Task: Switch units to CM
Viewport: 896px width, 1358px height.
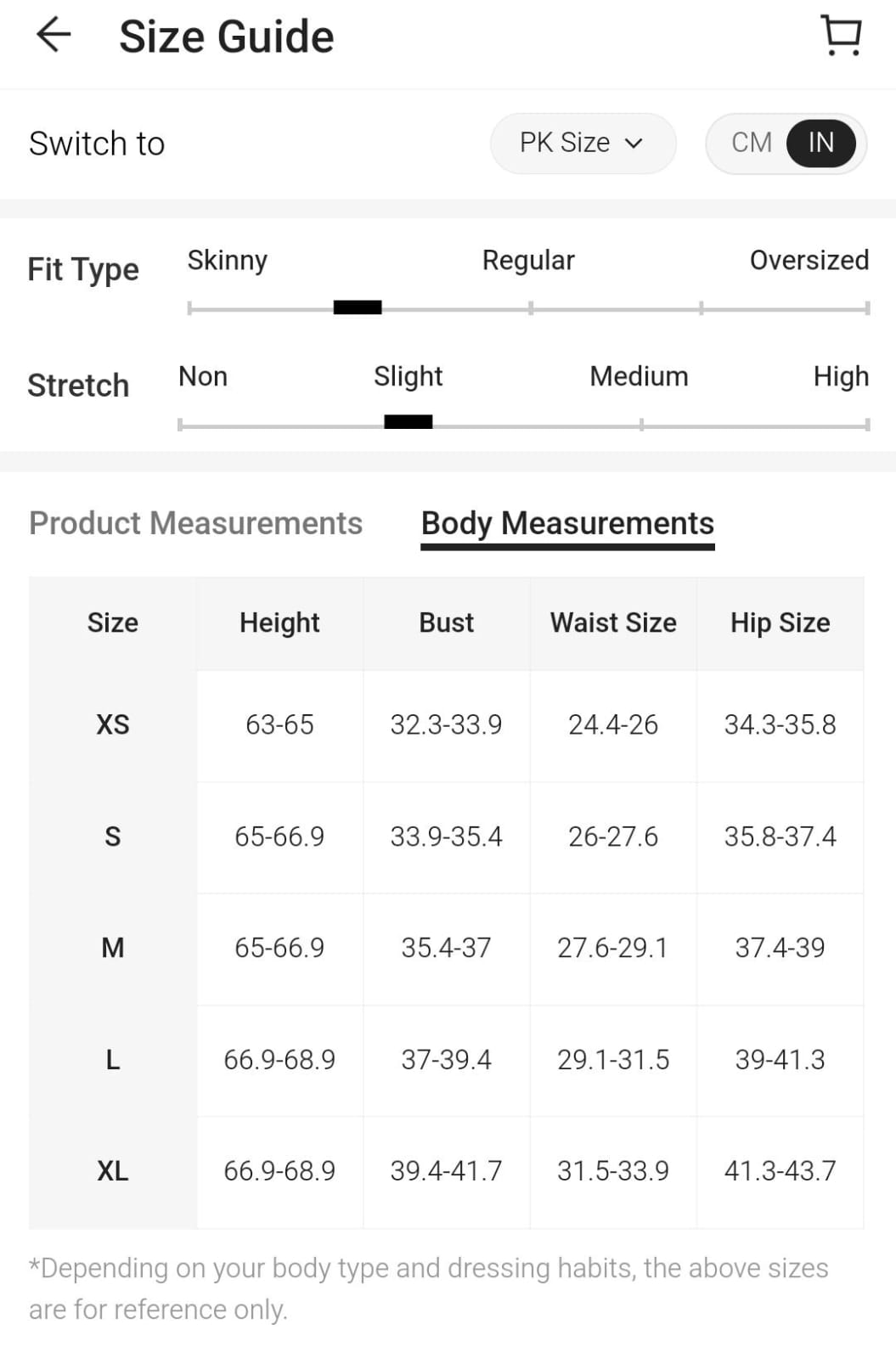Action: coord(751,143)
